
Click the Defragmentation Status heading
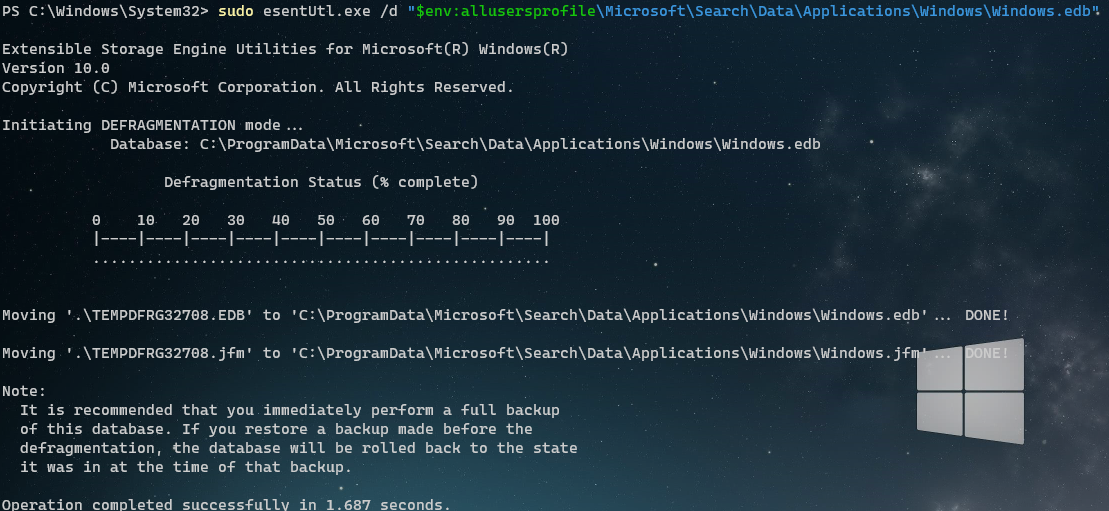coord(321,183)
